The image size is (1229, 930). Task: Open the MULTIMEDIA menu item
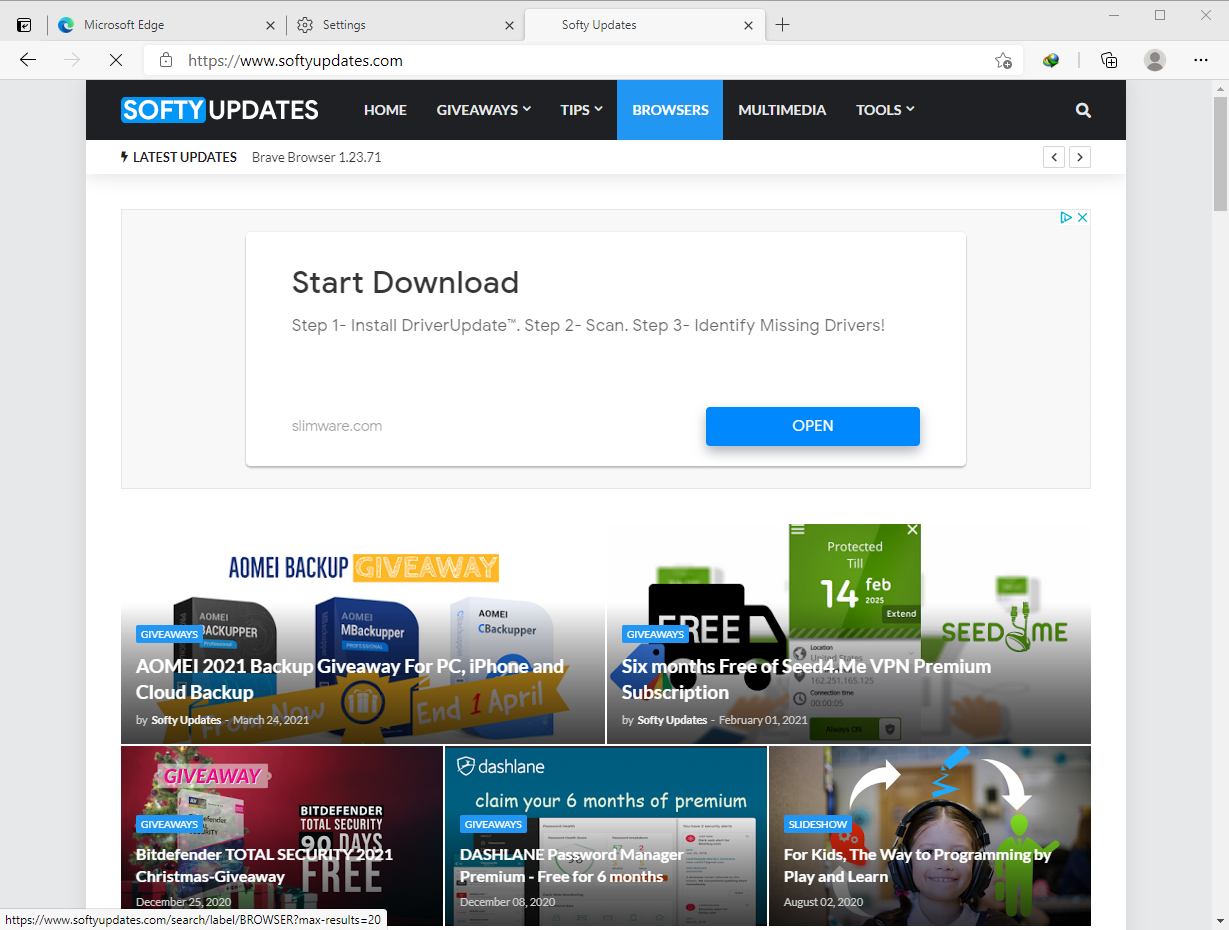pyautogui.click(x=782, y=110)
